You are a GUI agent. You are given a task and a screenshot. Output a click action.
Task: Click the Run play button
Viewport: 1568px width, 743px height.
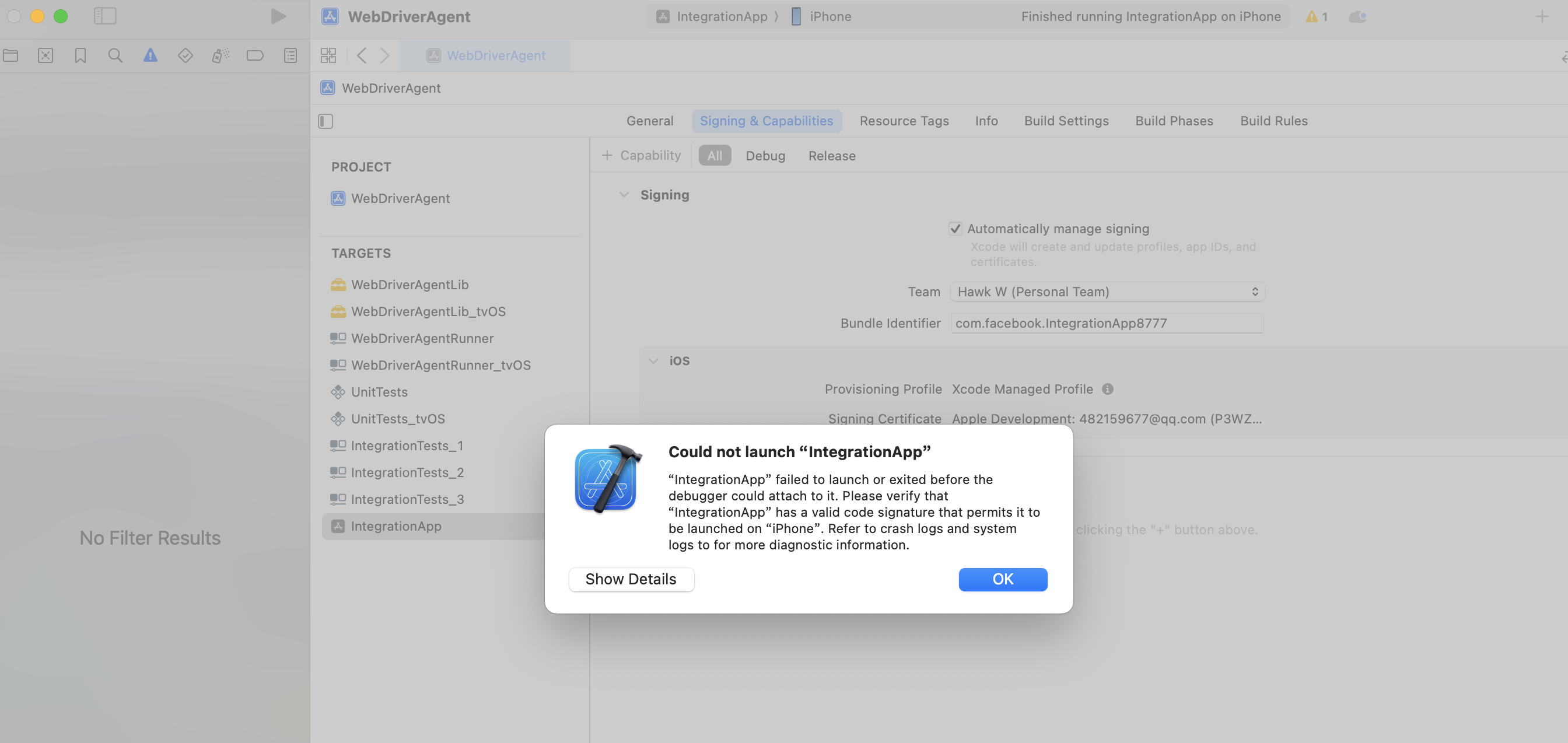[x=278, y=16]
